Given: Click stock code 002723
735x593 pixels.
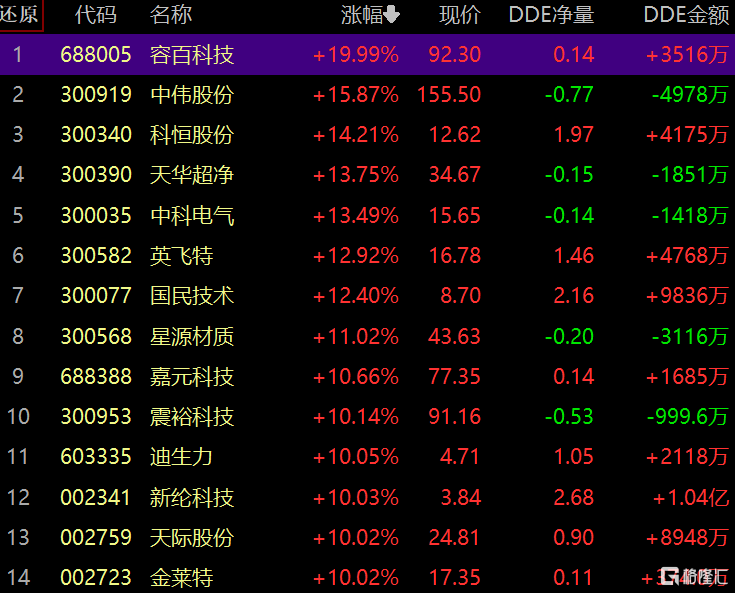Looking at the screenshot, I should (96, 578).
